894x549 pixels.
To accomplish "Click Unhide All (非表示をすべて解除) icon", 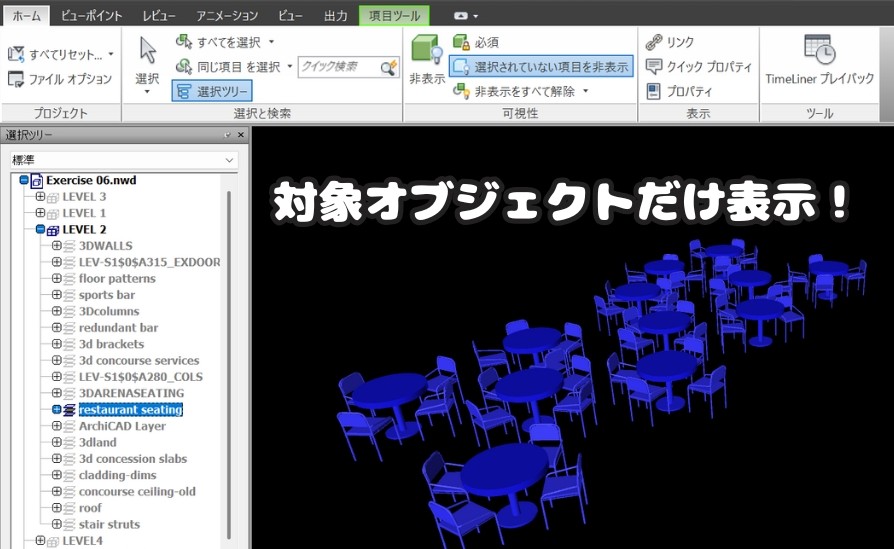I will [461, 91].
